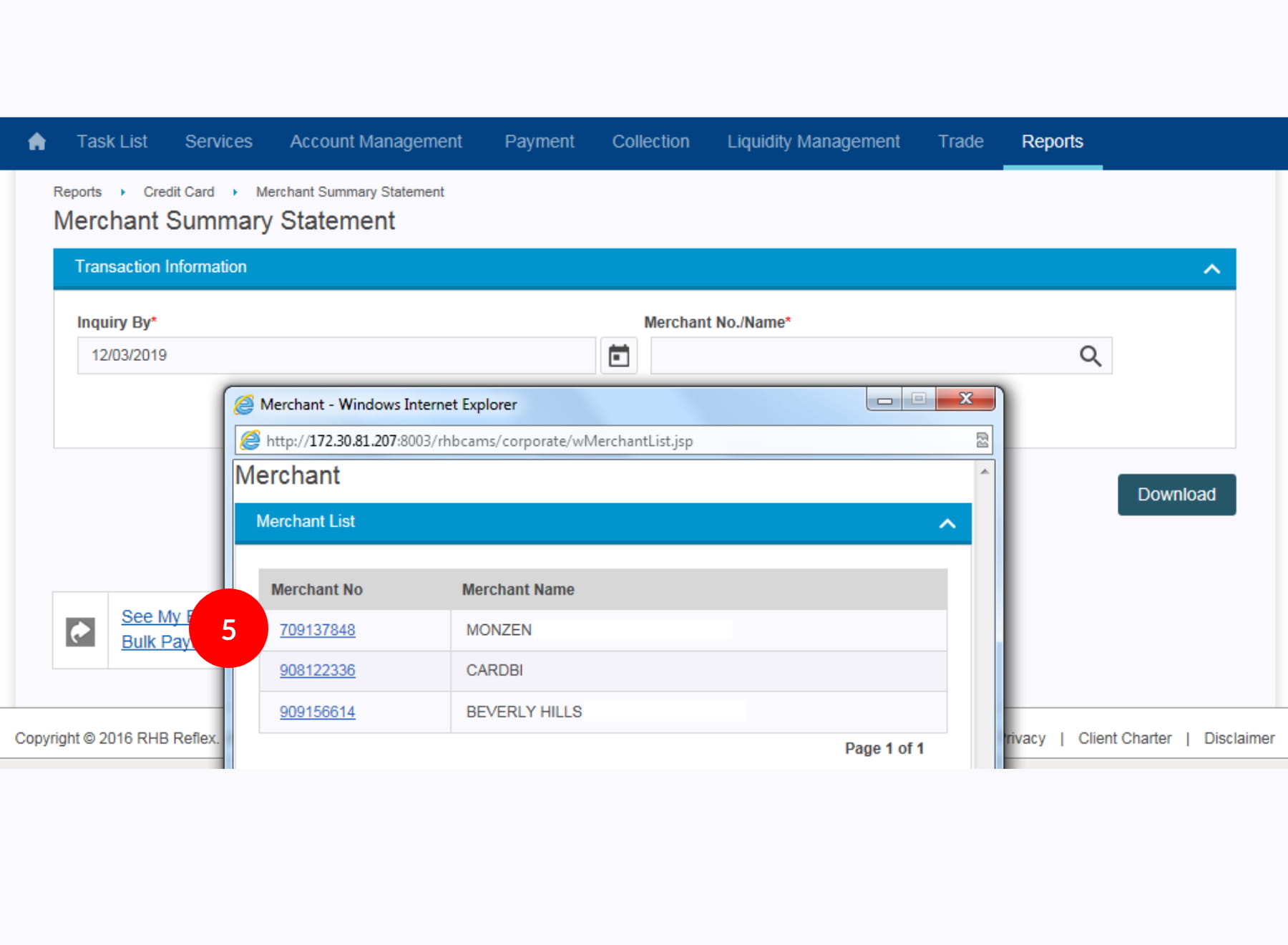This screenshot has width=1288, height=945.
Task: Minimize the Merchant popup window
Action: point(884,399)
